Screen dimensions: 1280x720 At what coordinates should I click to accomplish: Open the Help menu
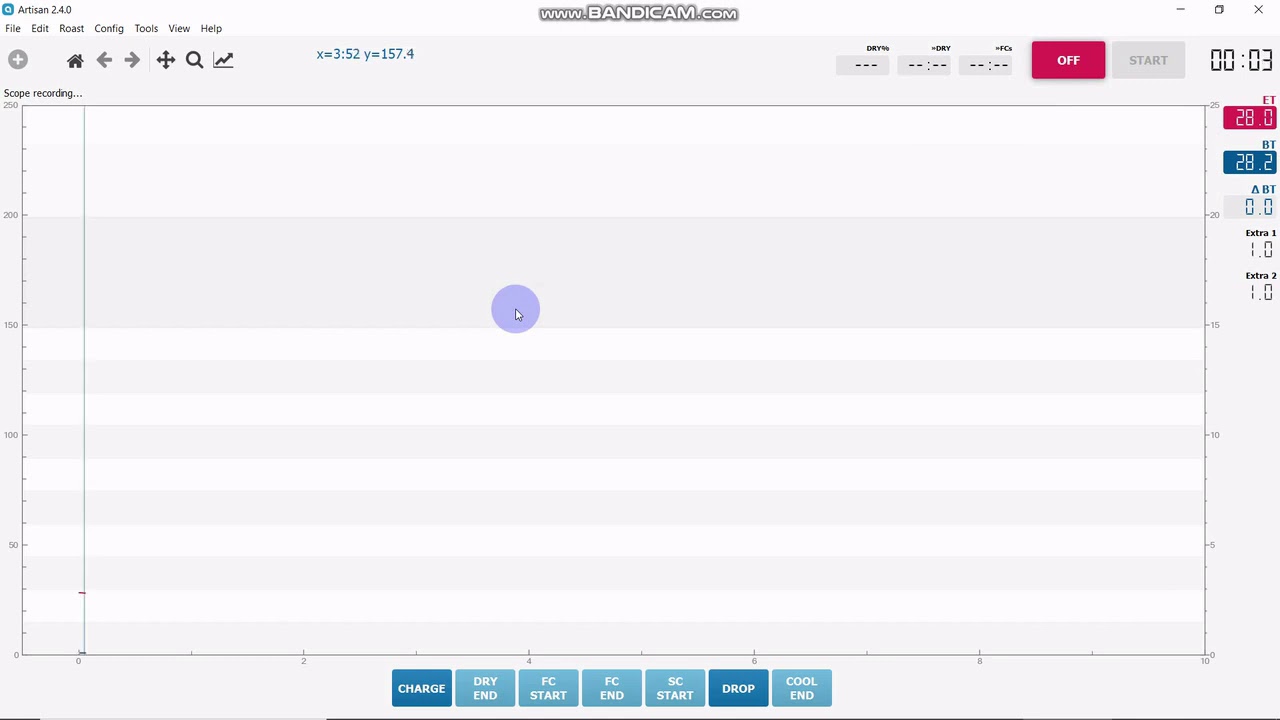point(211,29)
